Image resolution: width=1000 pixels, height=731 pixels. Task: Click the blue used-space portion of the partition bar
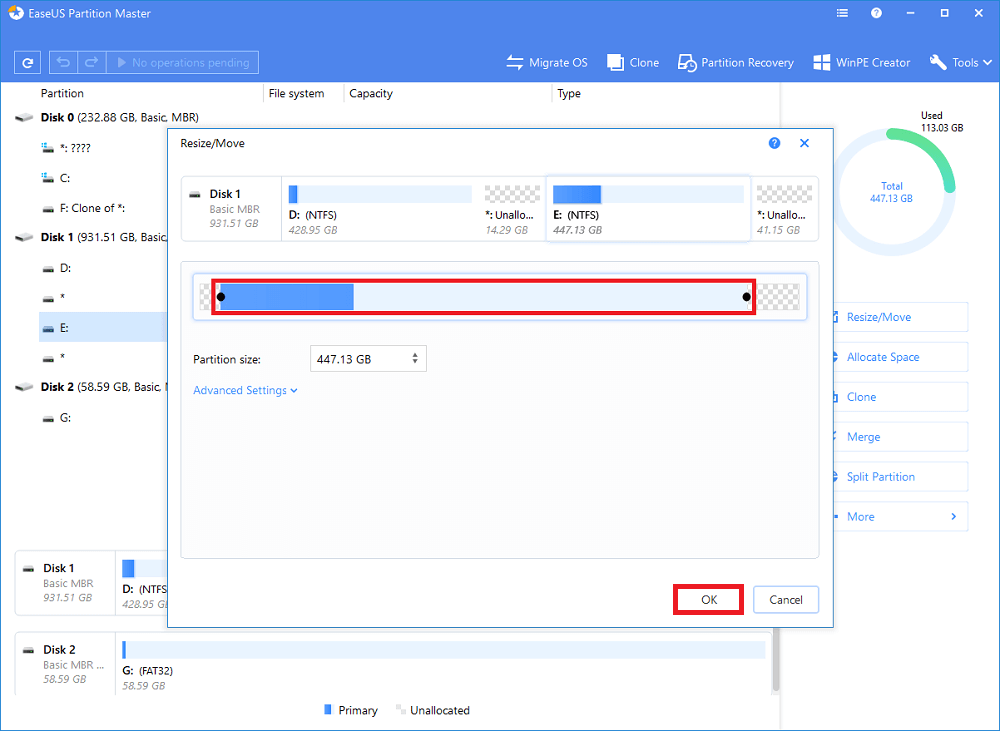pos(286,297)
